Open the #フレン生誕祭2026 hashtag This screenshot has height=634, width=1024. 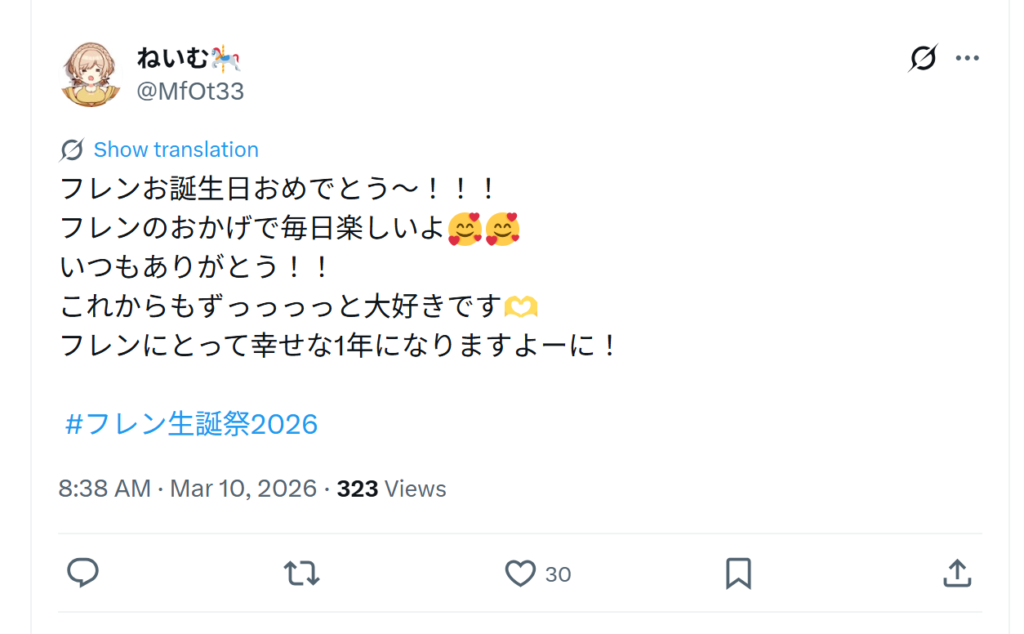pos(191,424)
